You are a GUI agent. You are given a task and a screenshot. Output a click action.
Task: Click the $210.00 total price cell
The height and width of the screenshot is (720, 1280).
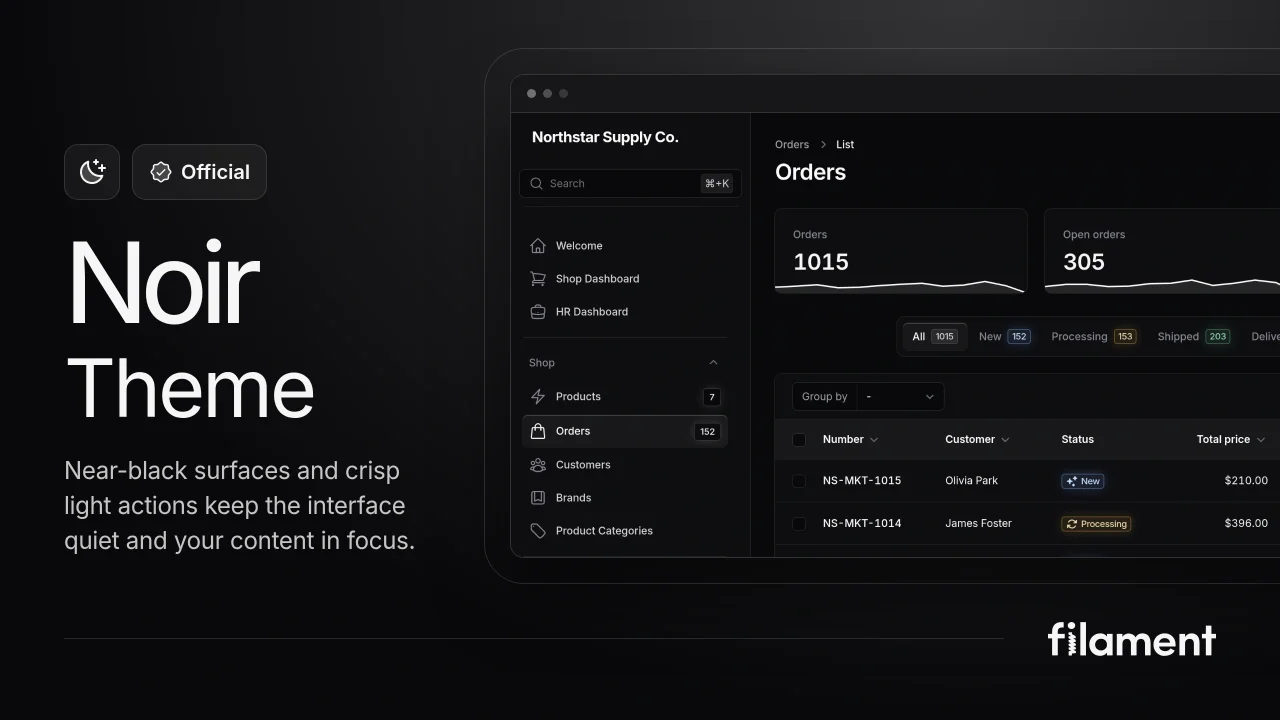coord(1246,481)
